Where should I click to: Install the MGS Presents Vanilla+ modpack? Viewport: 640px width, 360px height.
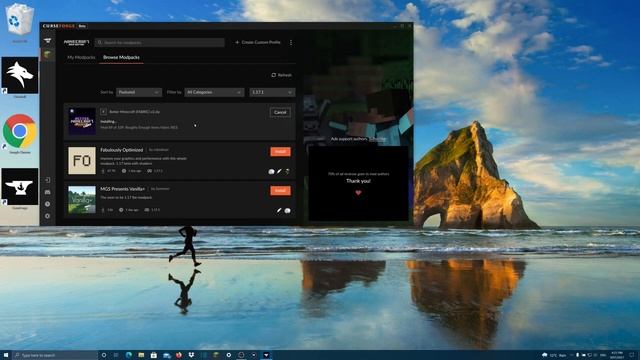click(280, 191)
